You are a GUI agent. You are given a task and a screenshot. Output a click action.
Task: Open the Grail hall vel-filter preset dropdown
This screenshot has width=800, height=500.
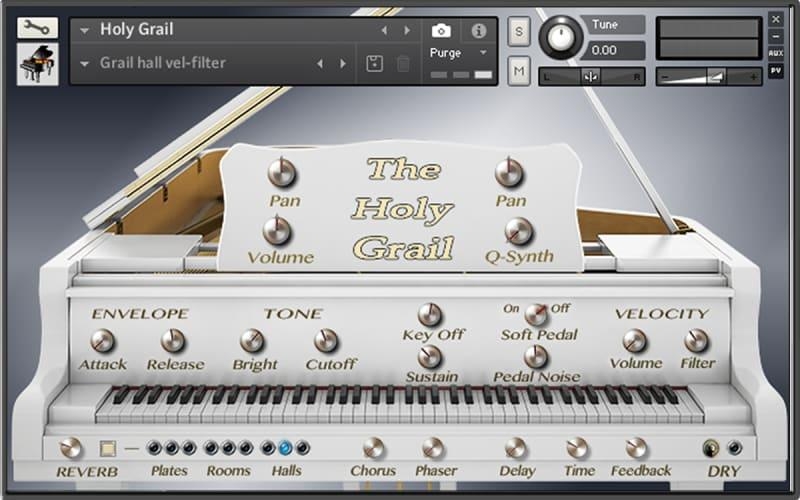pyautogui.click(x=85, y=64)
